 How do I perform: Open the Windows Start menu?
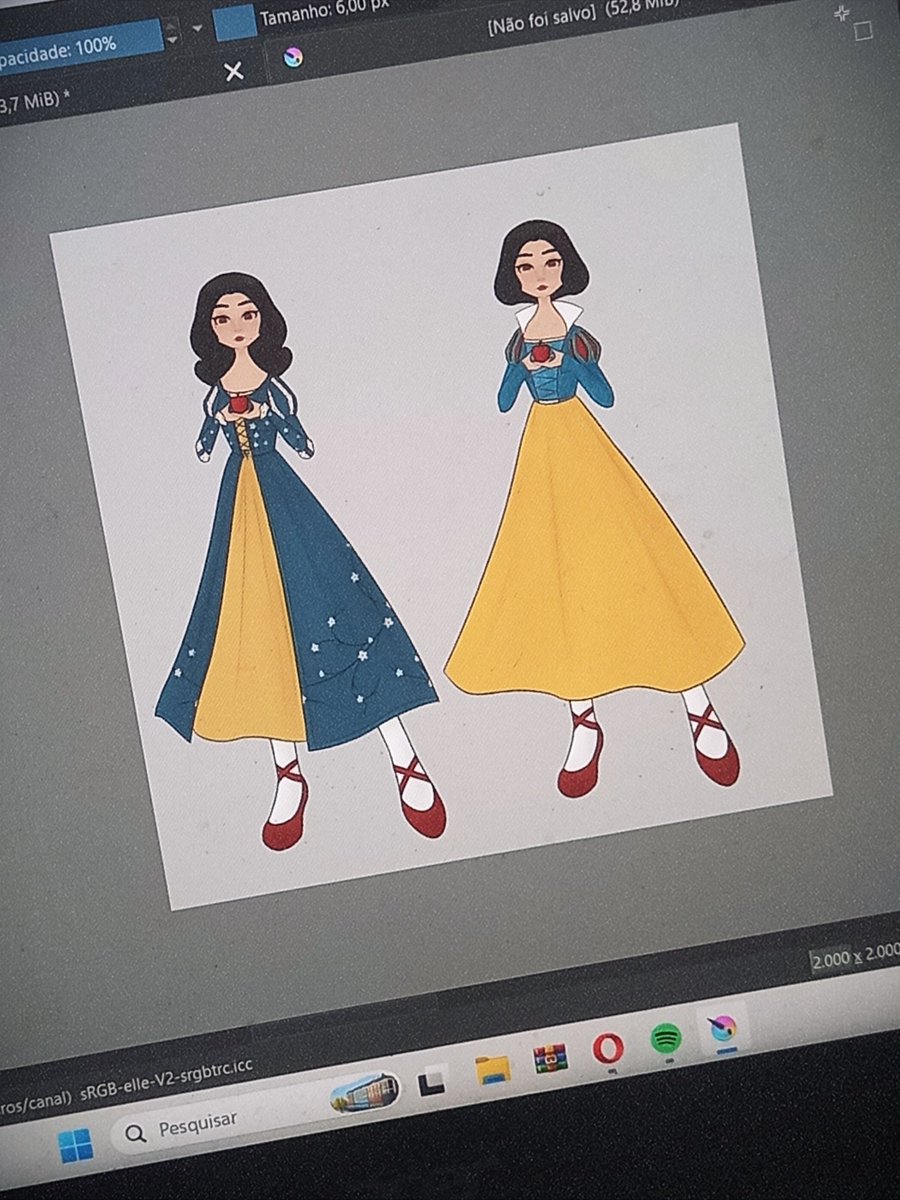(x=74, y=1147)
